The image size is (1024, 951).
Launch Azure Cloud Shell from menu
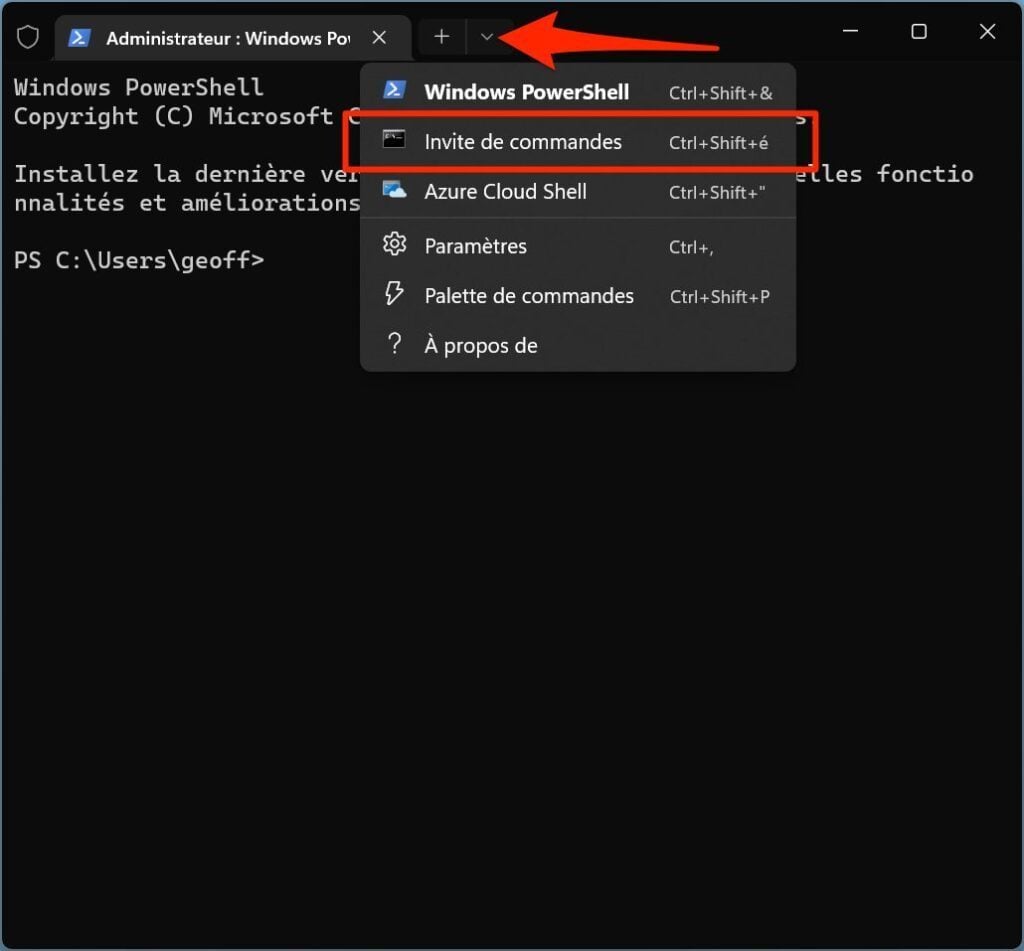pyautogui.click(x=578, y=191)
